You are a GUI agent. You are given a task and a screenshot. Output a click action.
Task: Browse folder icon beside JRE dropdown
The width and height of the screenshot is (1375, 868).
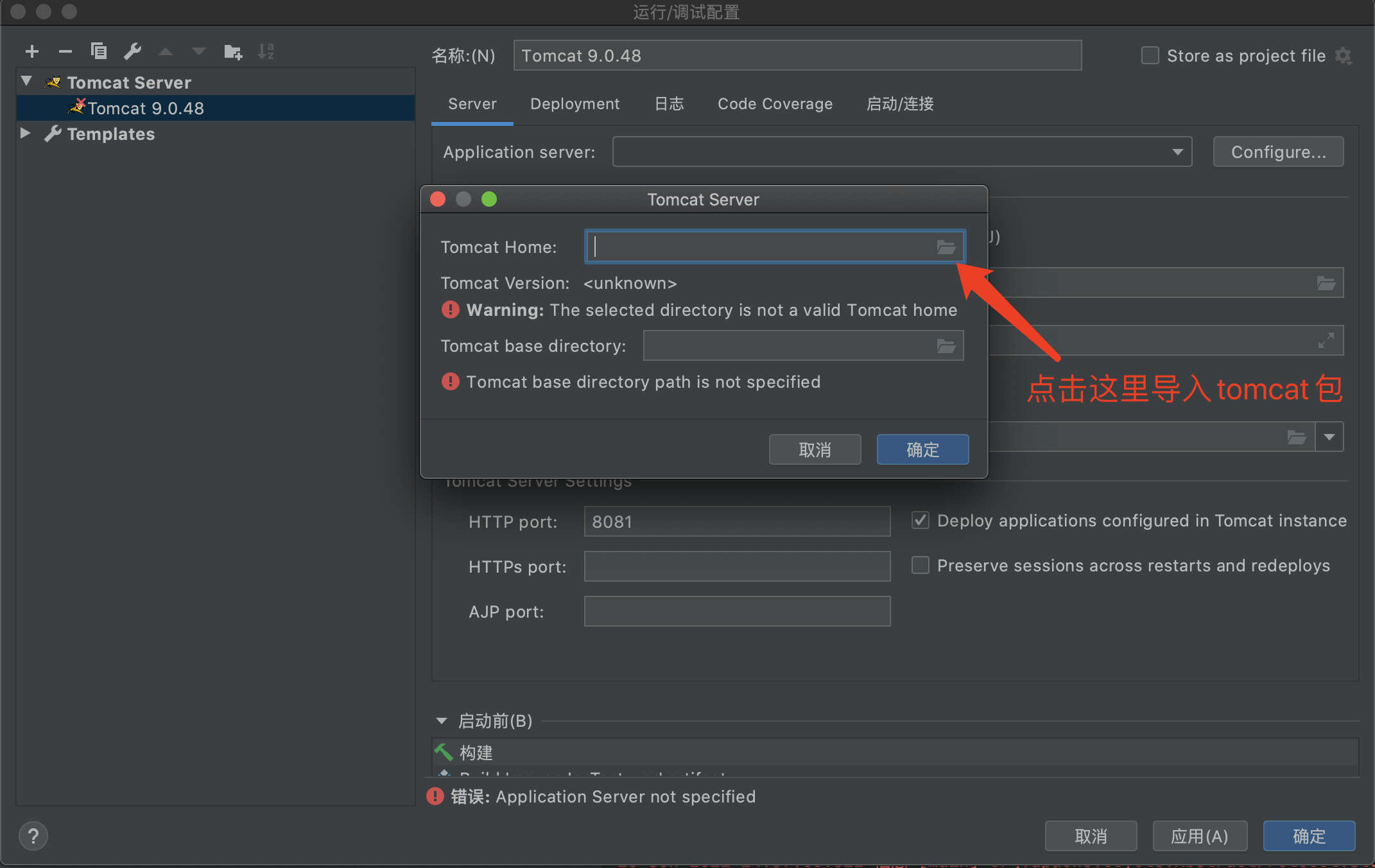point(1297,437)
